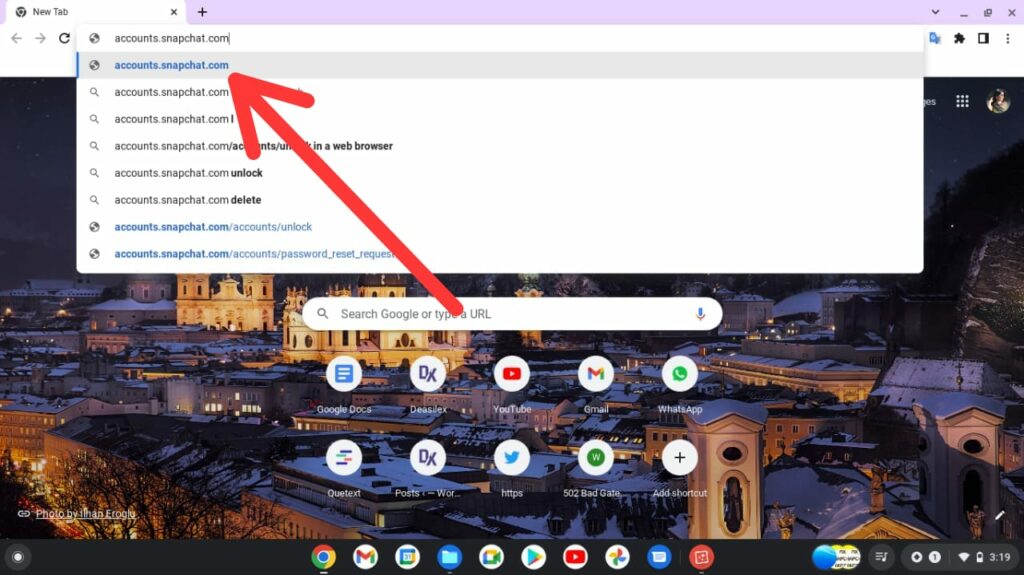Open Chrome from the shelf
This screenshot has height=575, width=1024.
click(x=323, y=557)
